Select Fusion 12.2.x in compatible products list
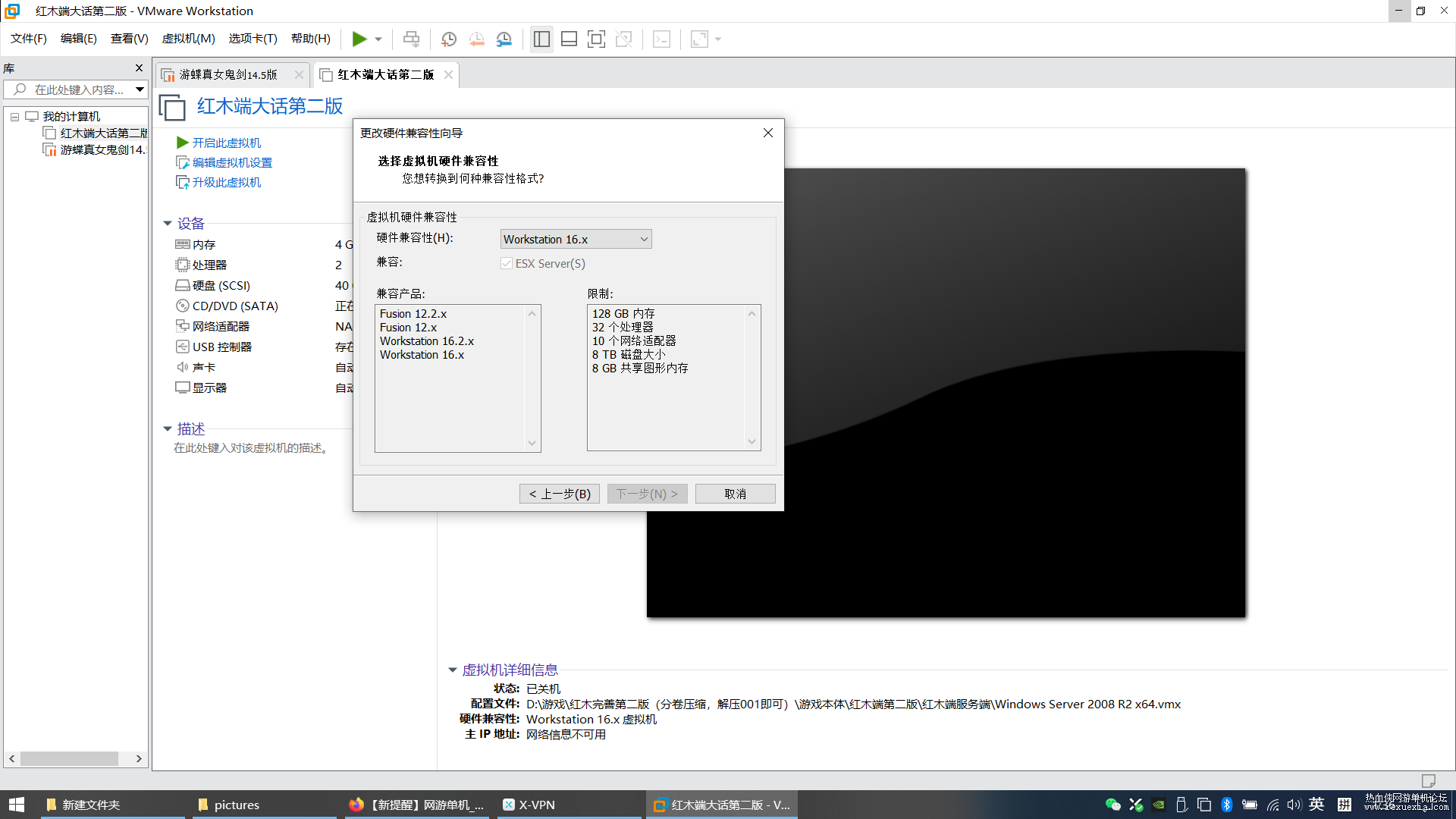The height and width of the screenshot is (819, 1456). tap(413, 314)
